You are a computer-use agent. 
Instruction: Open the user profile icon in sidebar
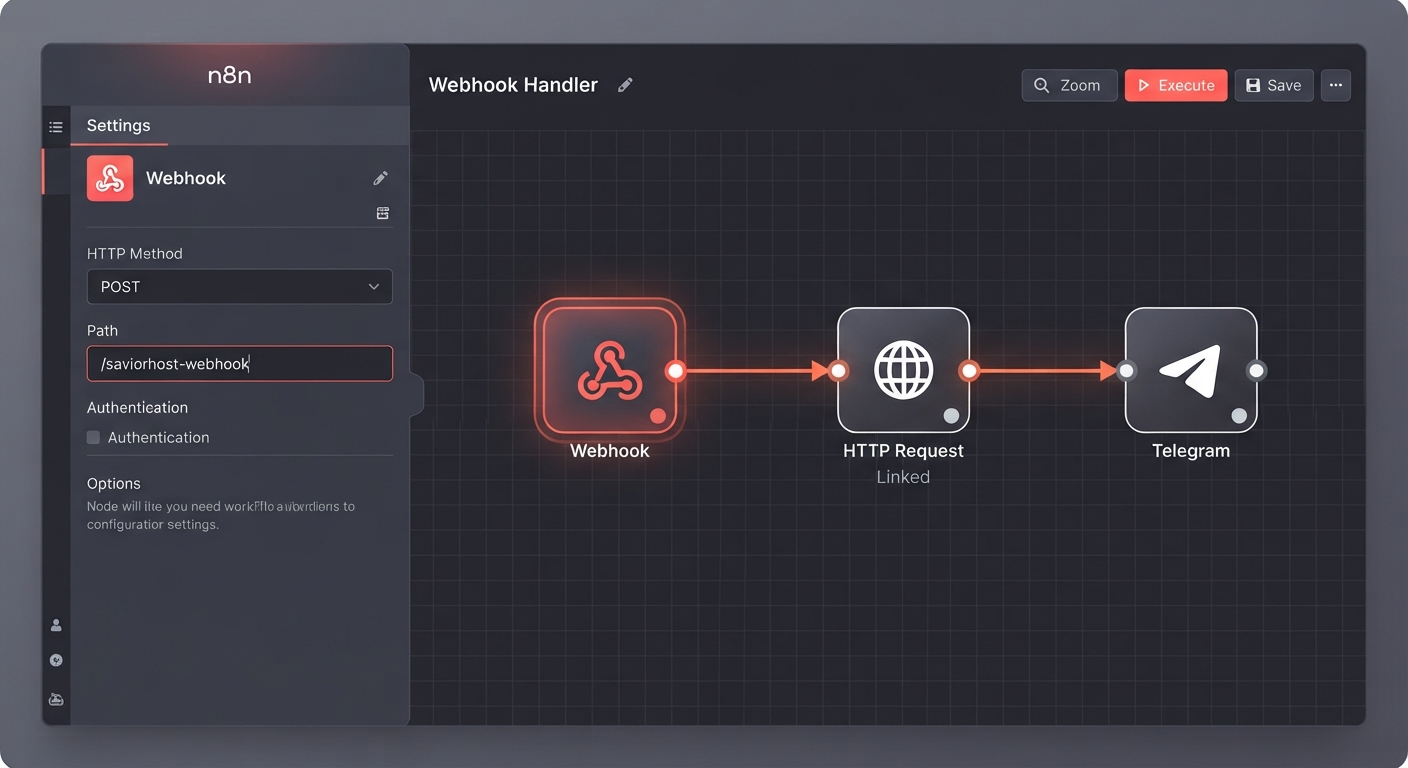tap(56, 625)
